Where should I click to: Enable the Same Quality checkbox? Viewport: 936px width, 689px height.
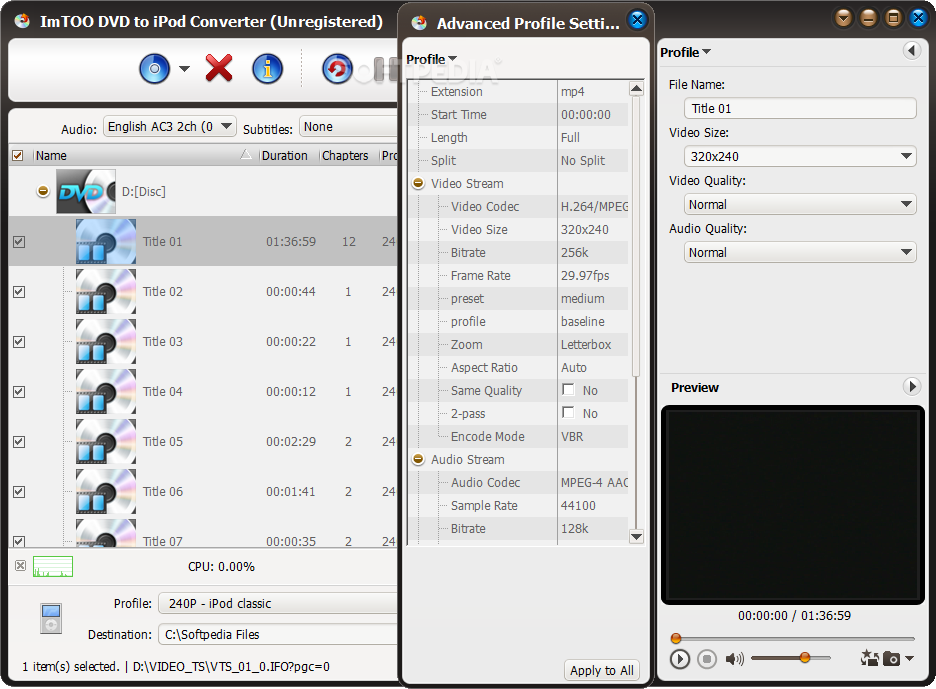[568, 390]
